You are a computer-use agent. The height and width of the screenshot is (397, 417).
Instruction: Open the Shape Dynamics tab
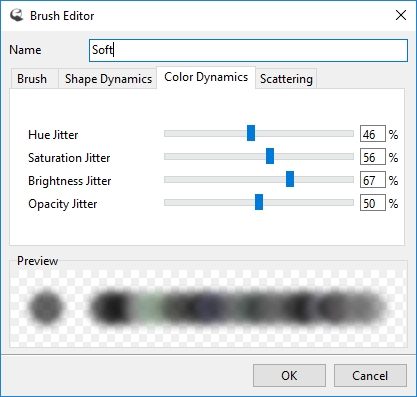click(x=108, y=79)
